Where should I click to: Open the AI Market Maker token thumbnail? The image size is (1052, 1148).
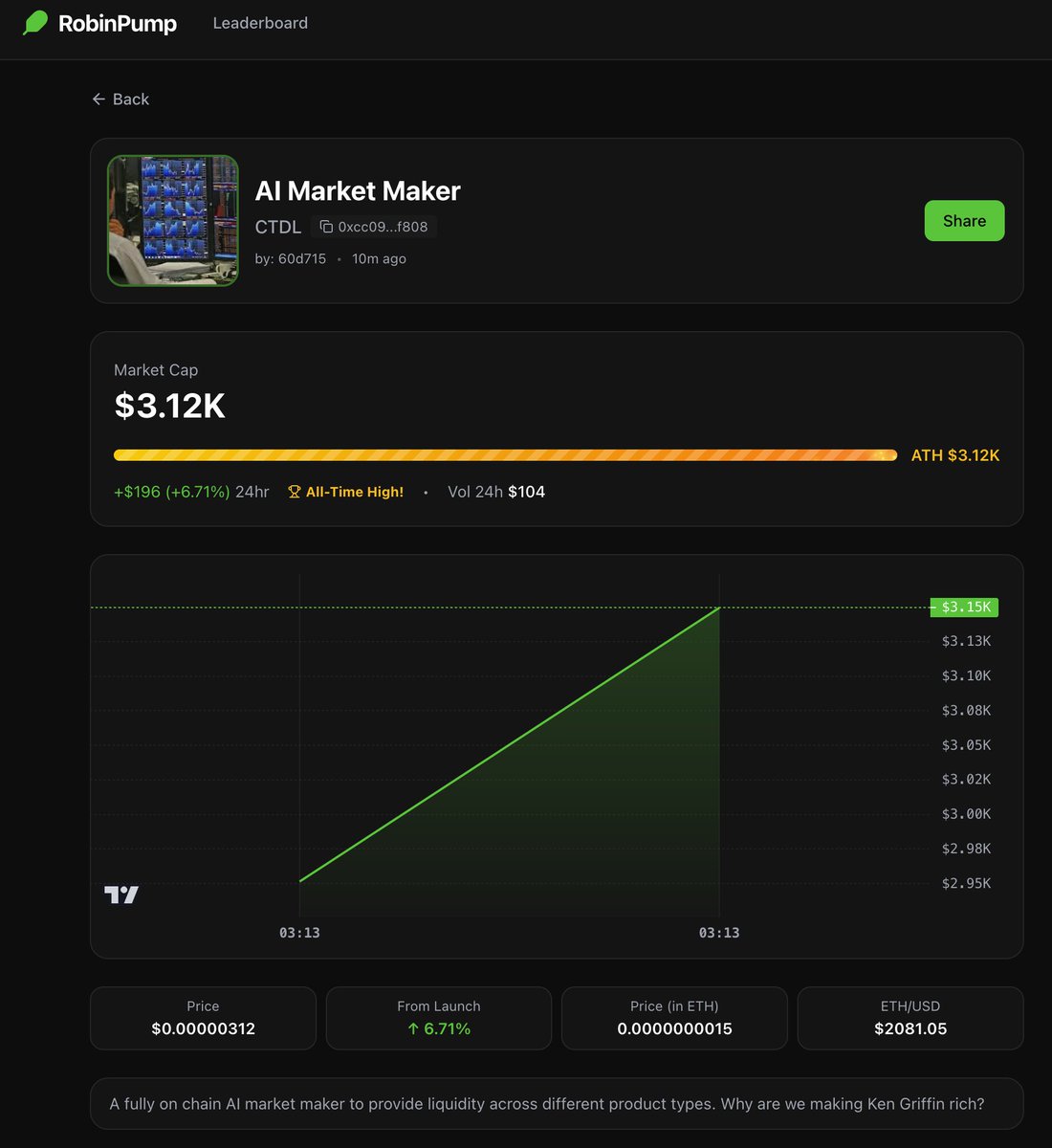[x=173, y=221]
